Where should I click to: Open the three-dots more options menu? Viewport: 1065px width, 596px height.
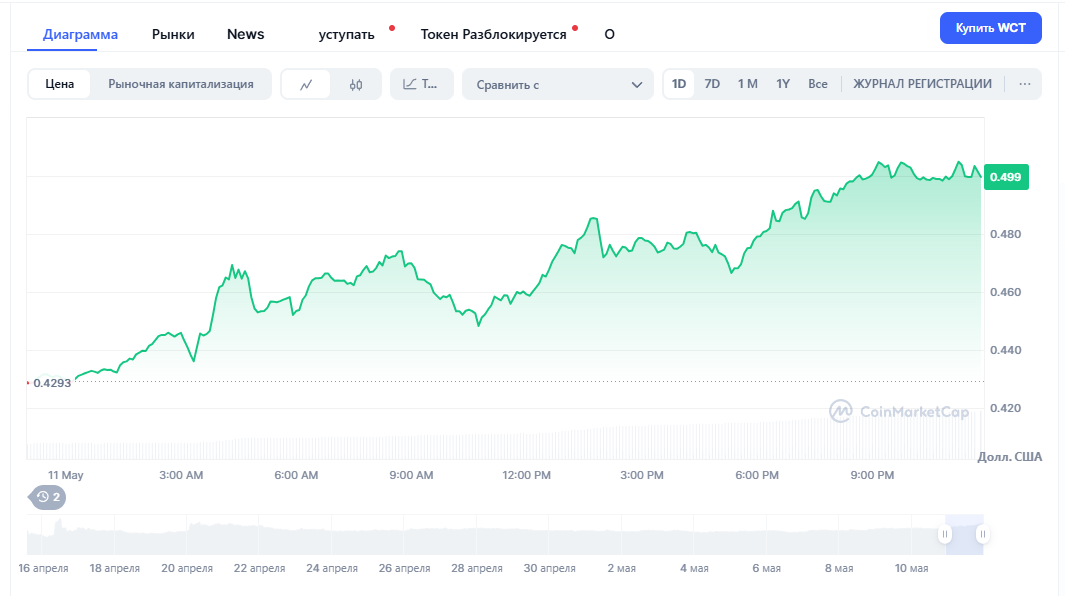(x=1024, y=84)
